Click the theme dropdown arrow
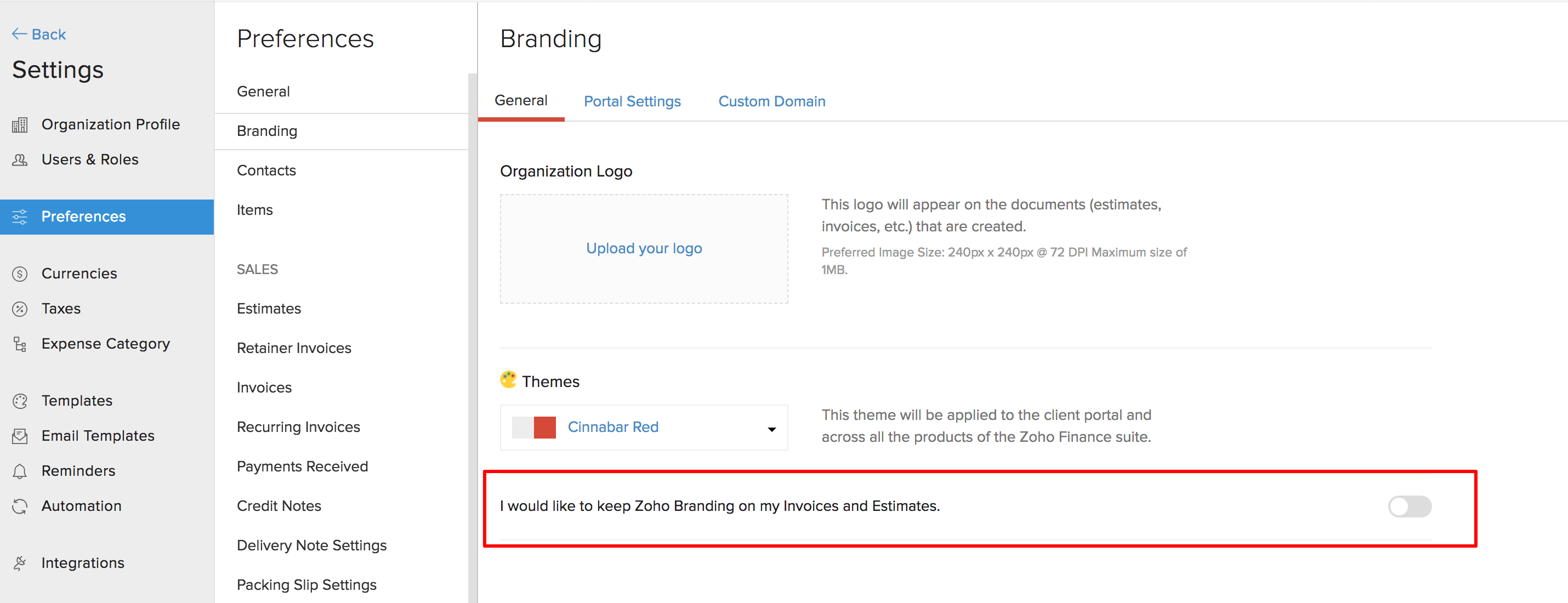Screen dimensions: 1568x603 tap(771, 429)
